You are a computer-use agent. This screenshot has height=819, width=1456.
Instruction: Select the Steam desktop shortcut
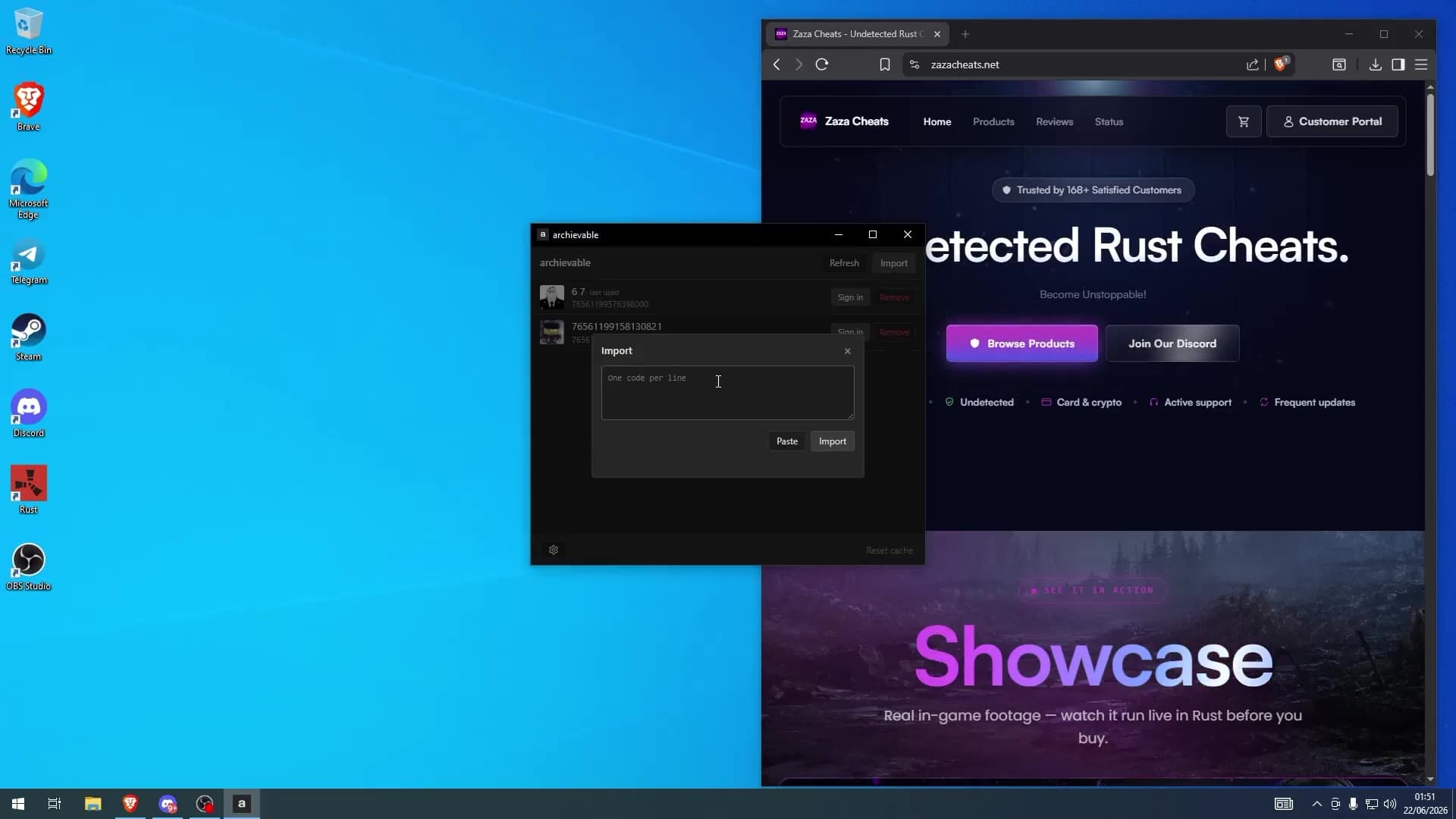28,337
